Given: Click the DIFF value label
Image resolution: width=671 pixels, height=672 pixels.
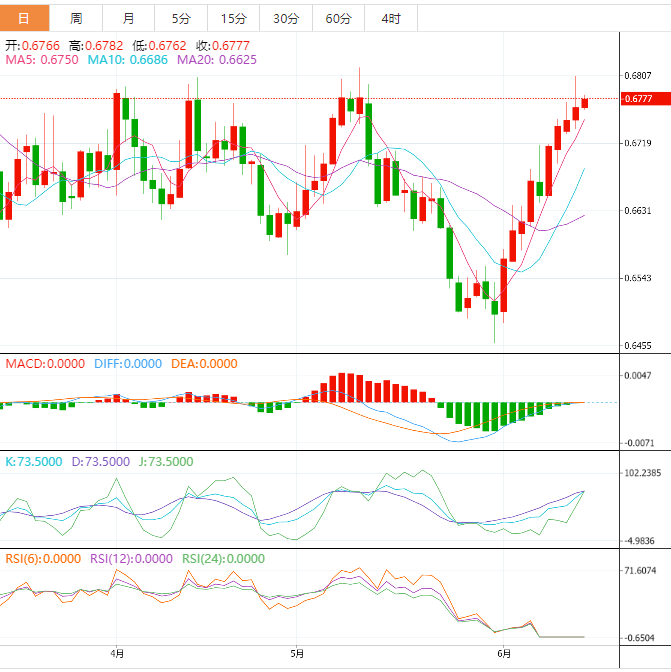Looking at the screenshot, I should [127, 364].
